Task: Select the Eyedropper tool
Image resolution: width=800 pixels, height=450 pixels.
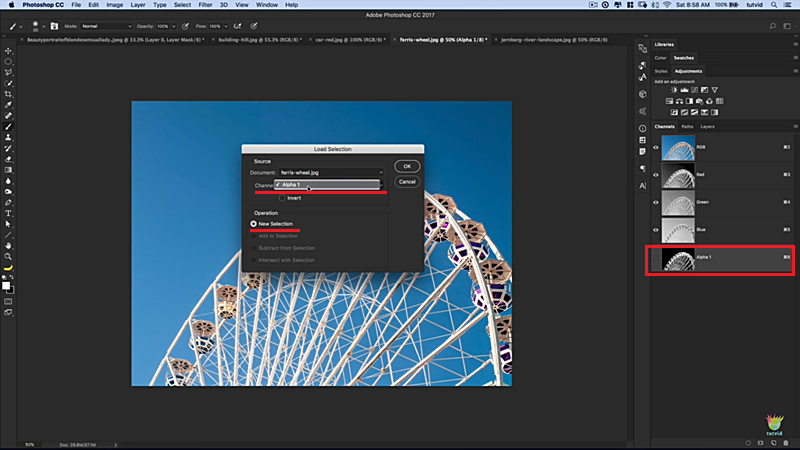Action: click(8, 105)
